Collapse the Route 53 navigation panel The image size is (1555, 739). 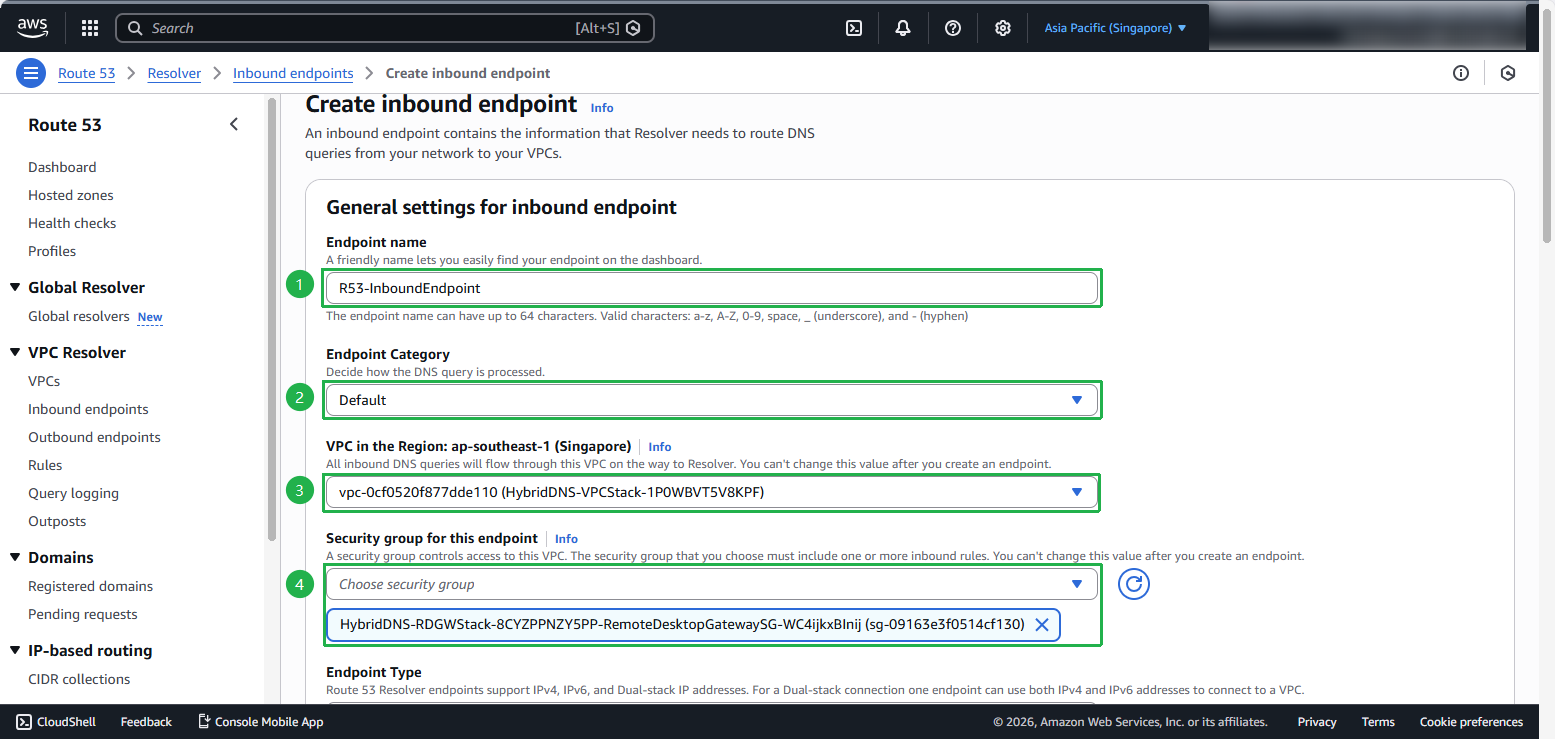click(234, 124)
